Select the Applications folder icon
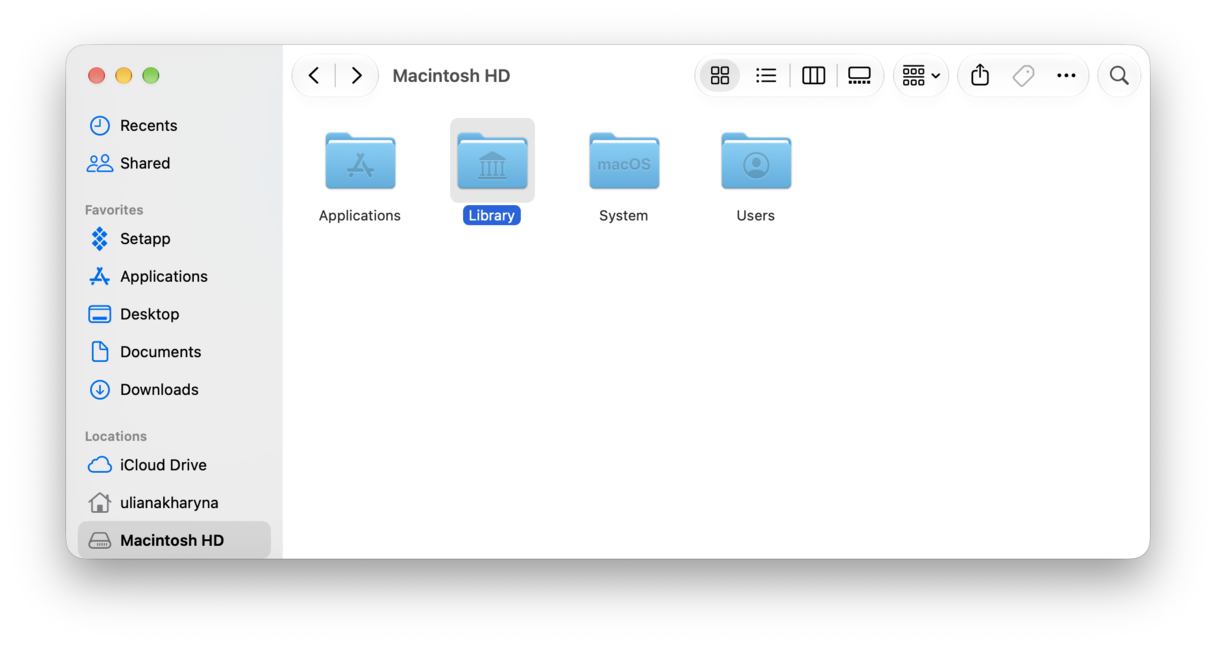The height and width of the screenshot is (646, 1216). tap(360, 161)
